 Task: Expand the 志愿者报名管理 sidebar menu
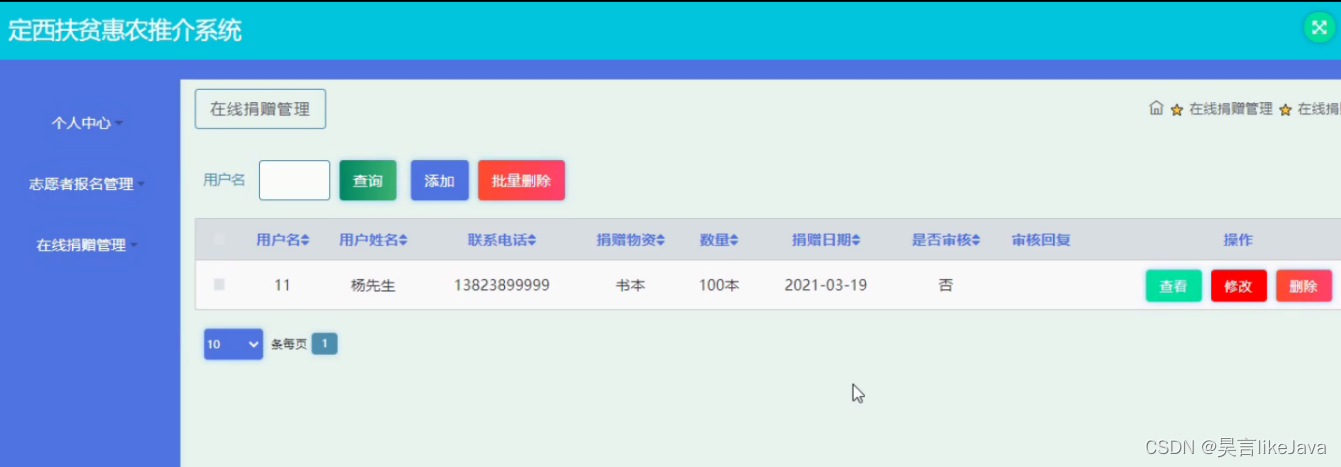coord(87,184)
